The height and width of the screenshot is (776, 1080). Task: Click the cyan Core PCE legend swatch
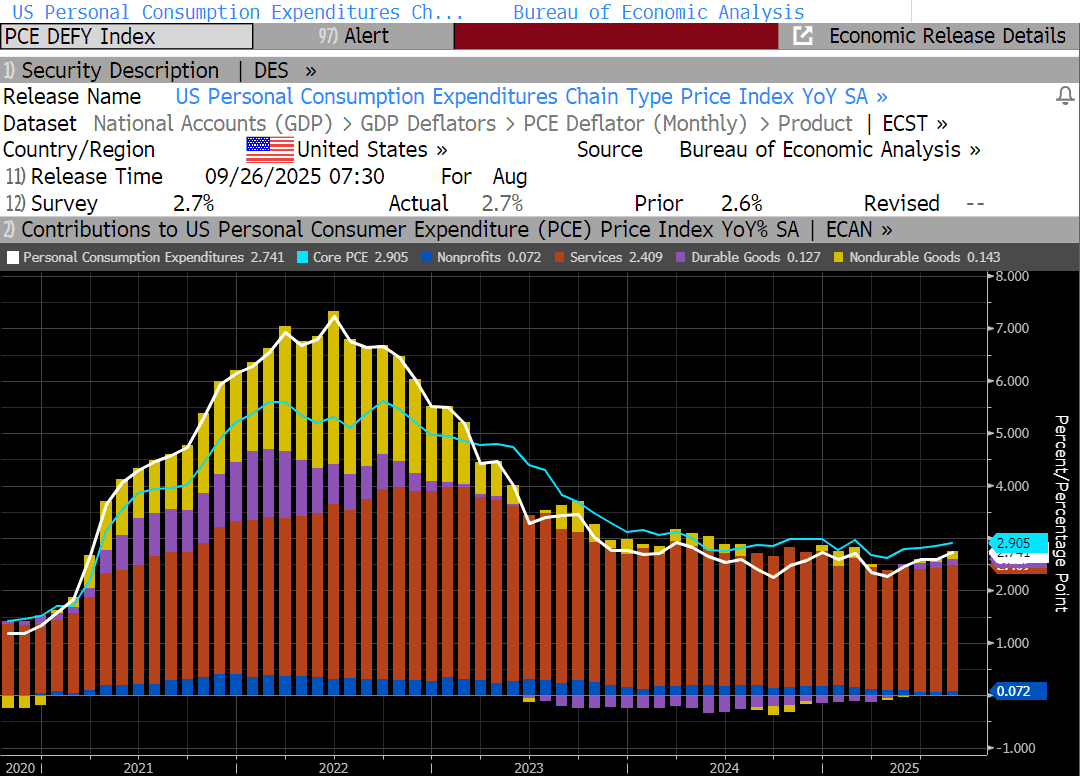tap(302, 258)
